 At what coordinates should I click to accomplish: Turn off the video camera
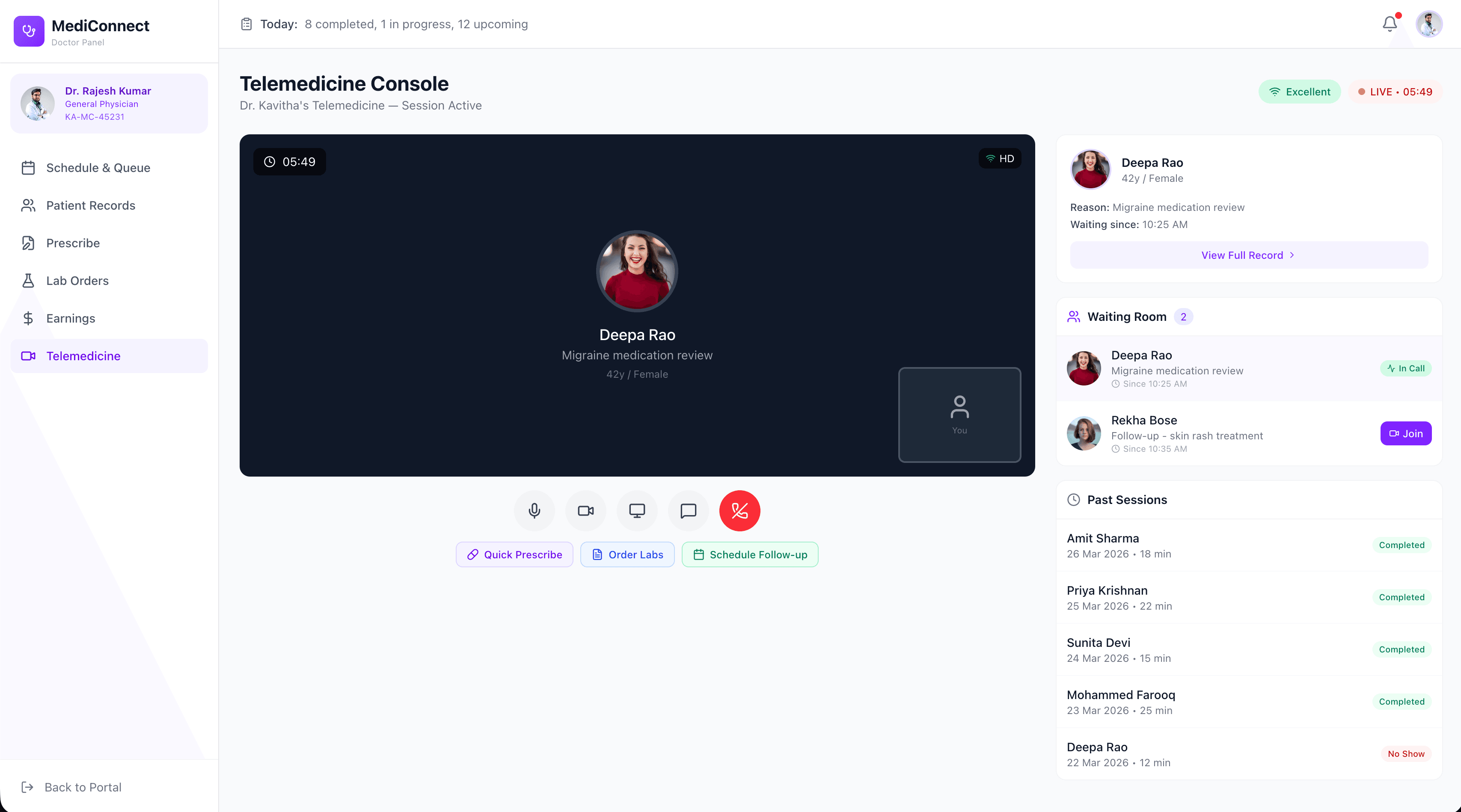[585, 510]
